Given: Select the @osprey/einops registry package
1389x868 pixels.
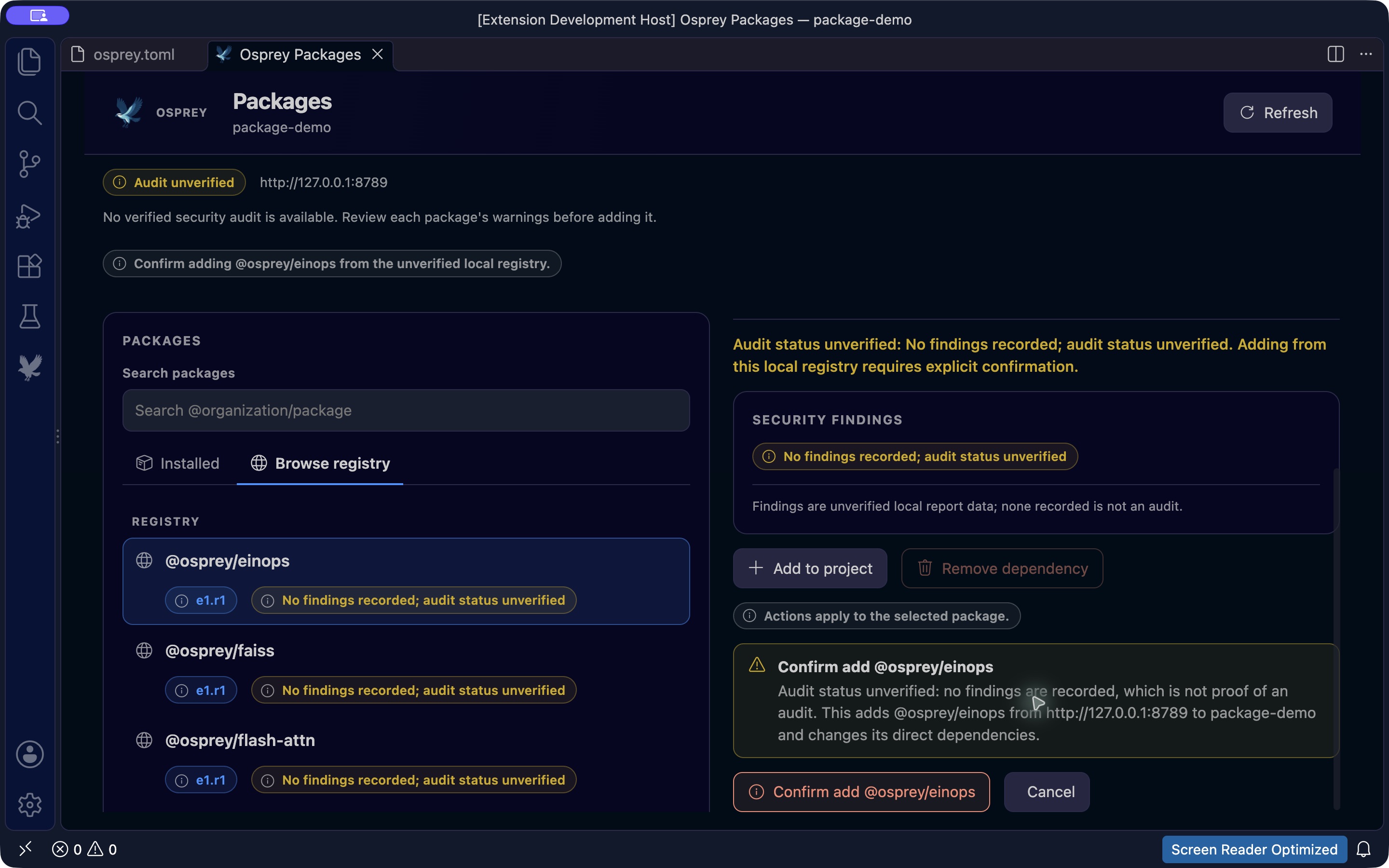Looking at the screenshot, I should tap(406, 581).
